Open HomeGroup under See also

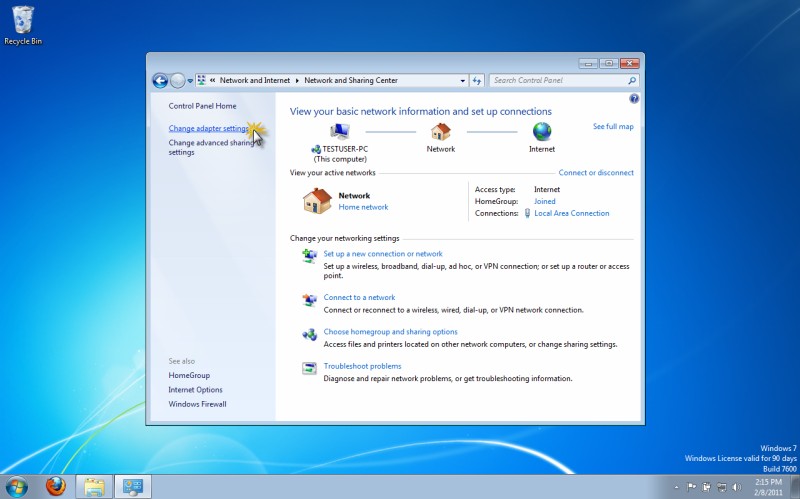(189, 376)
